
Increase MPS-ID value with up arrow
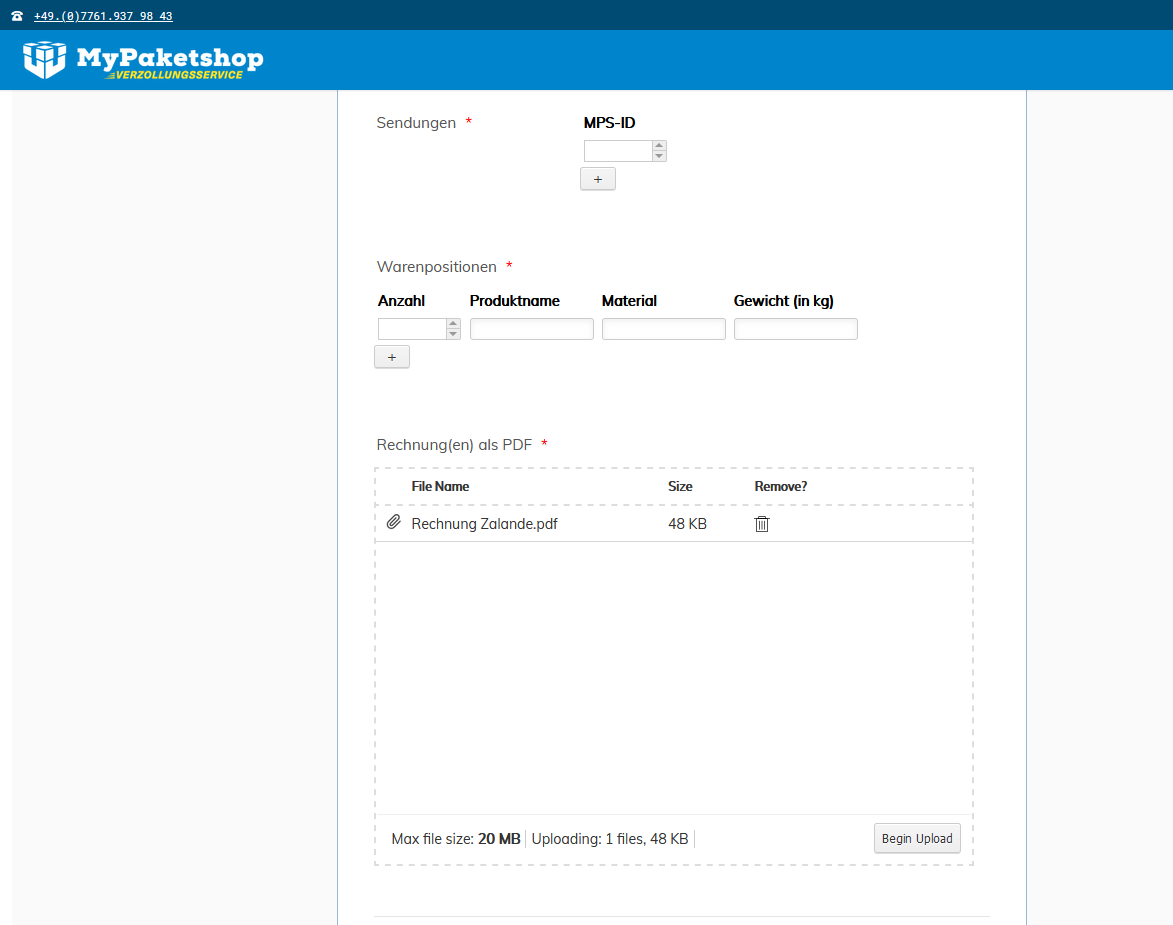[x=659, y=146]
